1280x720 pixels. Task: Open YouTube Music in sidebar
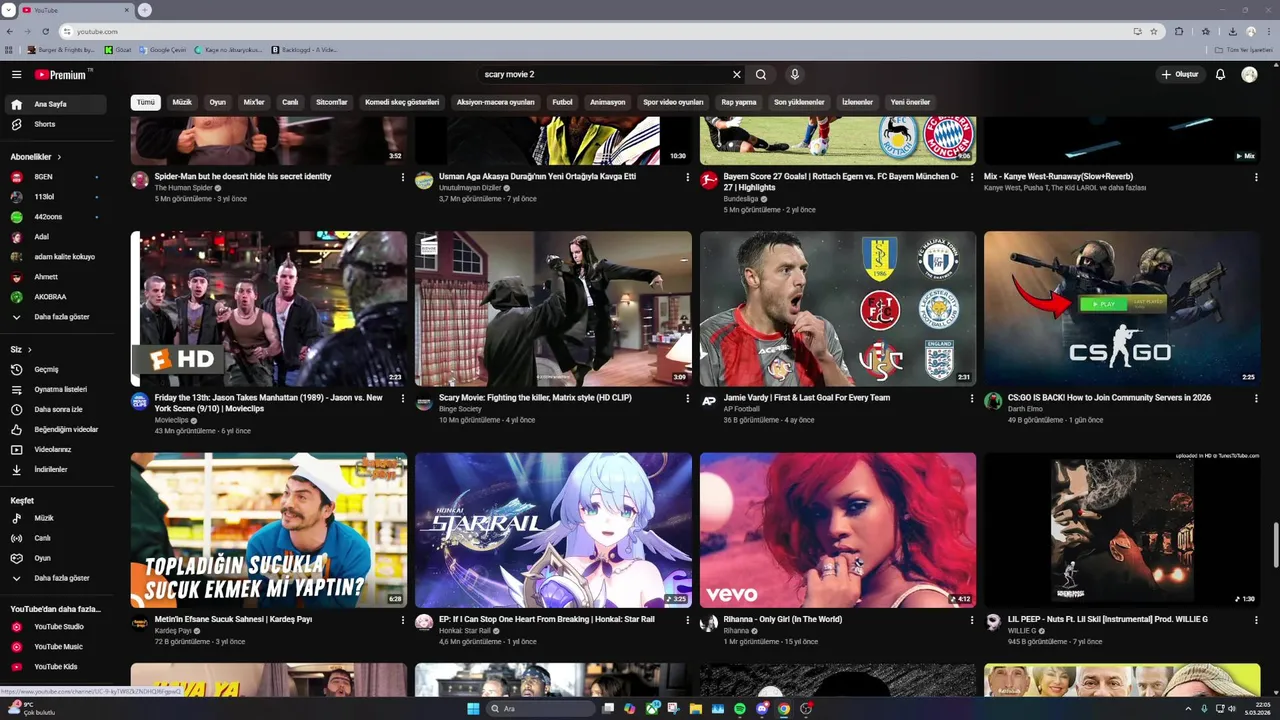pyautogui.click(x=57, y=646)
